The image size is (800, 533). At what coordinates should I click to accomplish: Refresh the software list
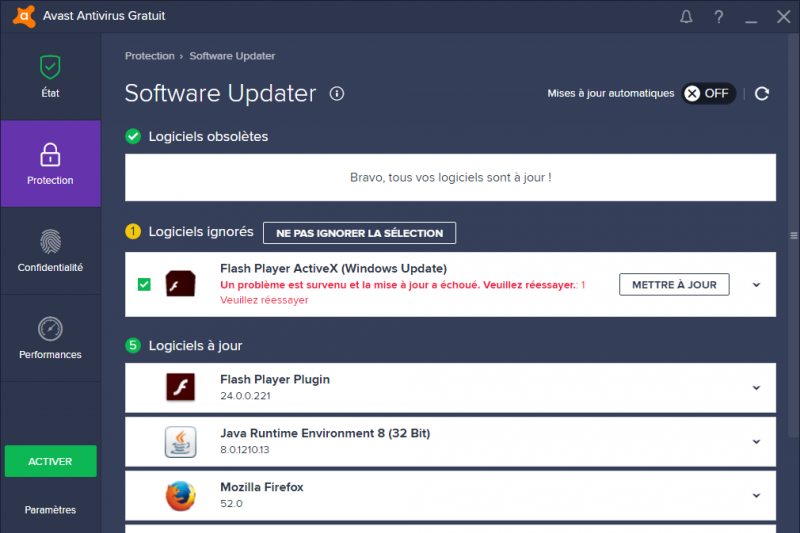coord(762,94)
